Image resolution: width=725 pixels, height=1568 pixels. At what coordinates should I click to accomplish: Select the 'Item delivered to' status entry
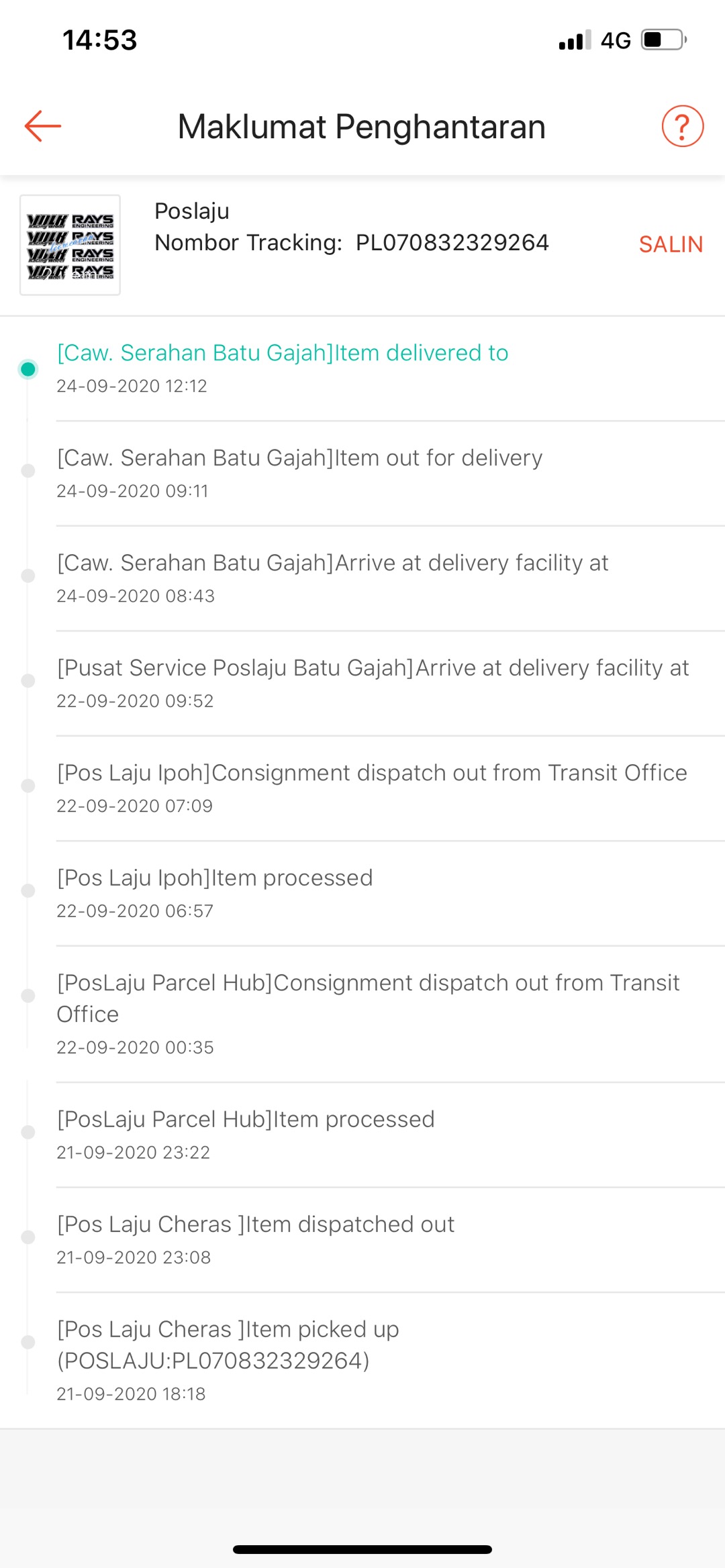click(x=283, y=354)
